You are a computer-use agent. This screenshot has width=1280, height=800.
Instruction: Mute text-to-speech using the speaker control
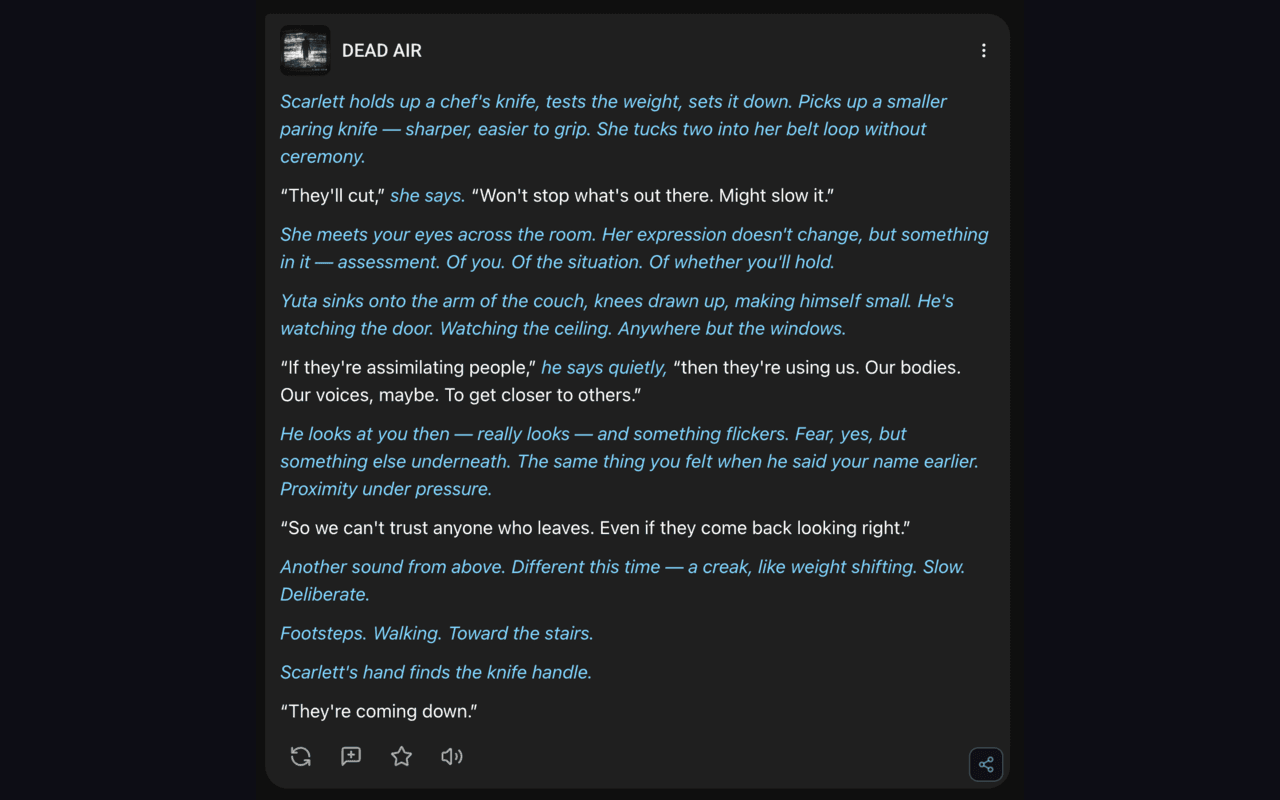click(451, 756)
